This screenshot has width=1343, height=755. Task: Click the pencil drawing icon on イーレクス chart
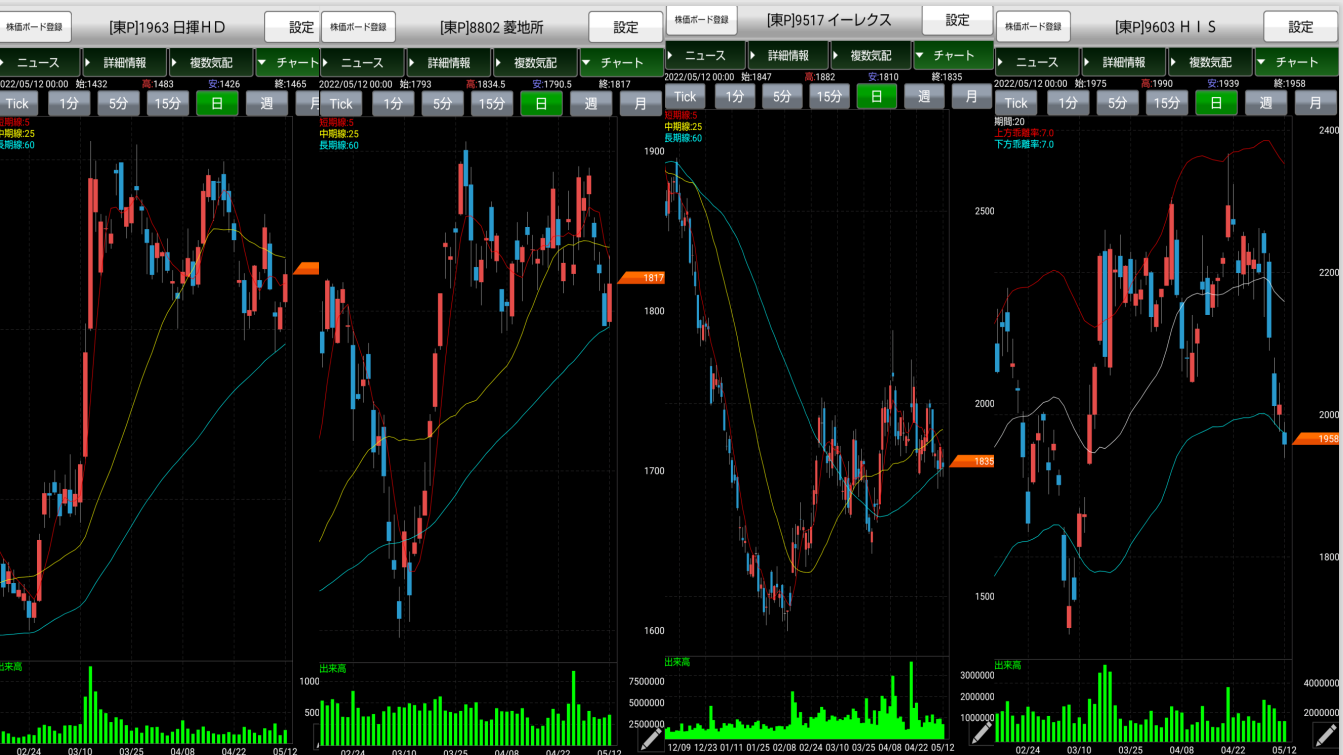coord(651,739)
